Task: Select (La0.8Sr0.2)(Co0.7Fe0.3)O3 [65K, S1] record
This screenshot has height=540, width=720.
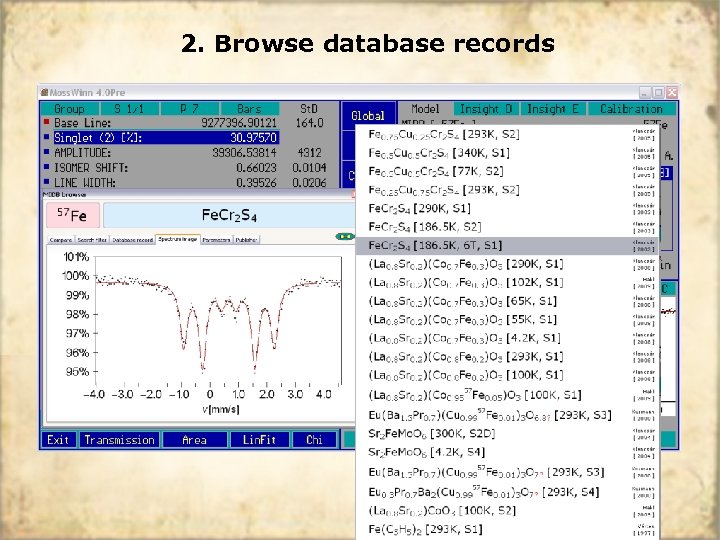Action: click(x=507, y=301)
